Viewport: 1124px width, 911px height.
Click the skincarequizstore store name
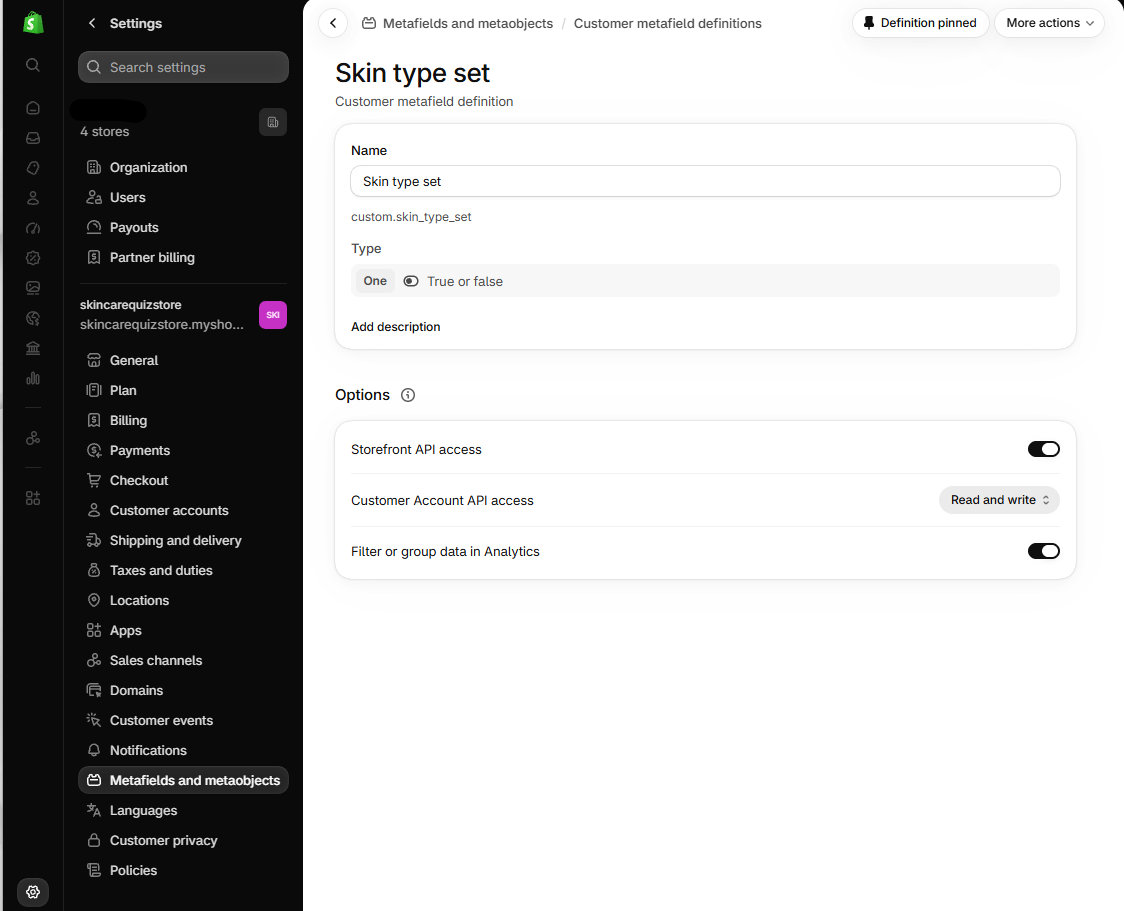pyautogui.click(x=130, y=305)
